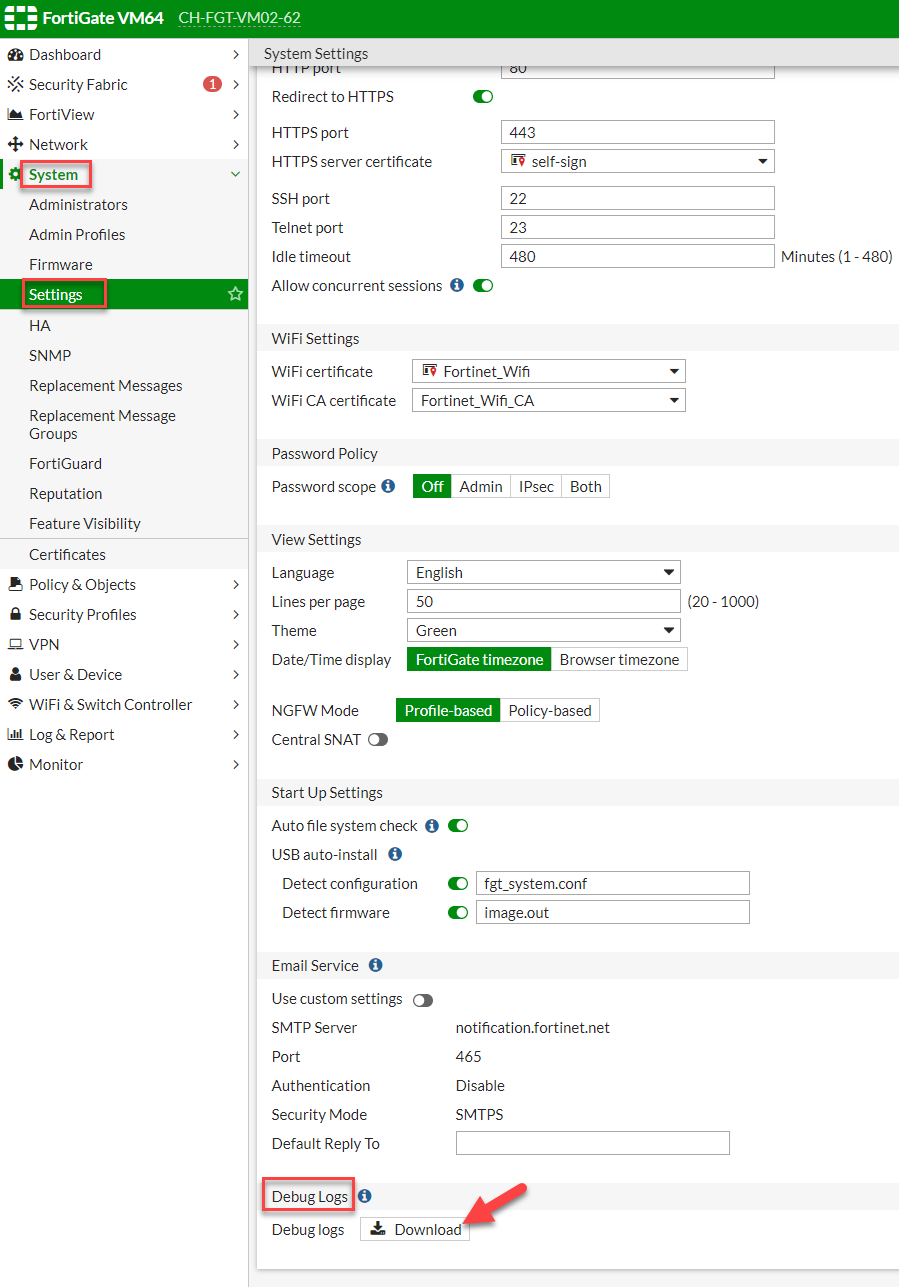
Task: Select Policy-based NGFW mode
Action: click(x=549, y=711)
